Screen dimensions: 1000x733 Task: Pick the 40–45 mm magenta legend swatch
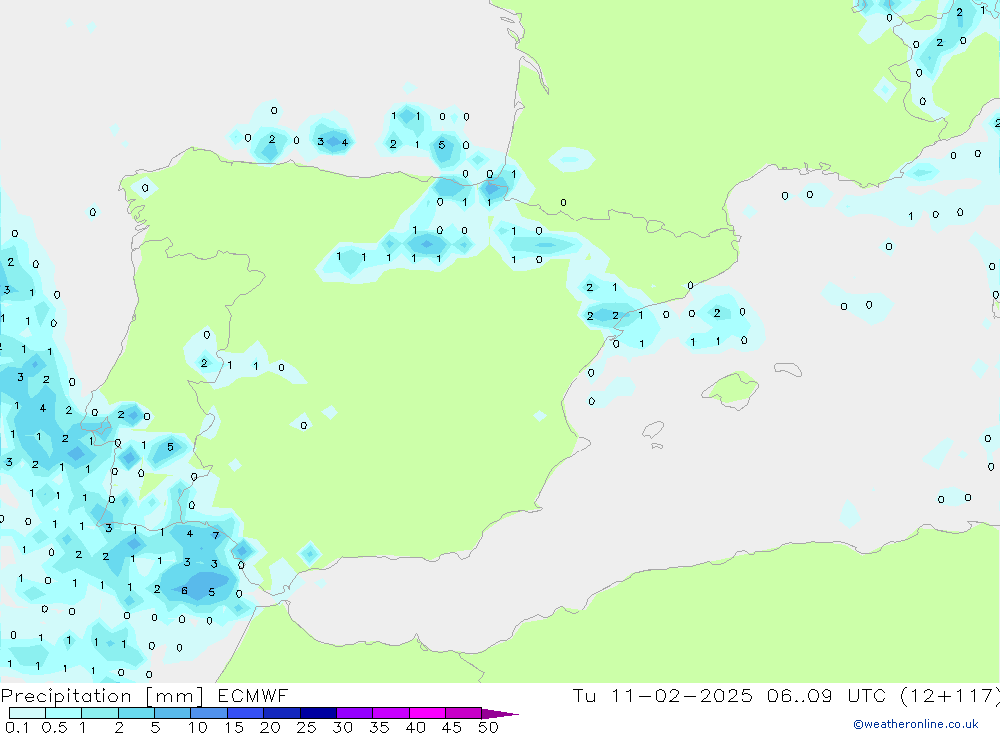click(427, 713)
